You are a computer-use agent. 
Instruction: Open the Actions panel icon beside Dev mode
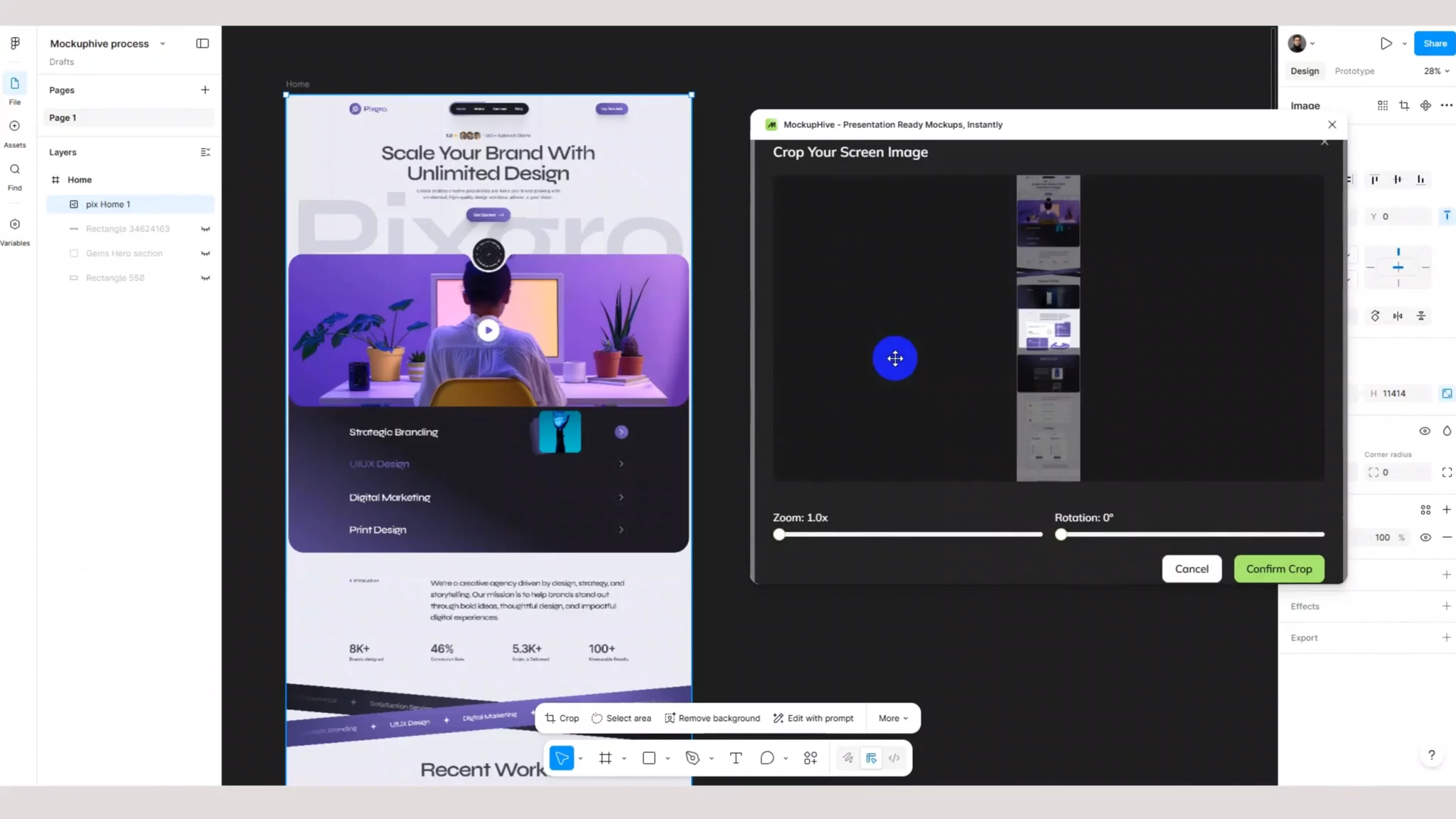tap(810, 758)
